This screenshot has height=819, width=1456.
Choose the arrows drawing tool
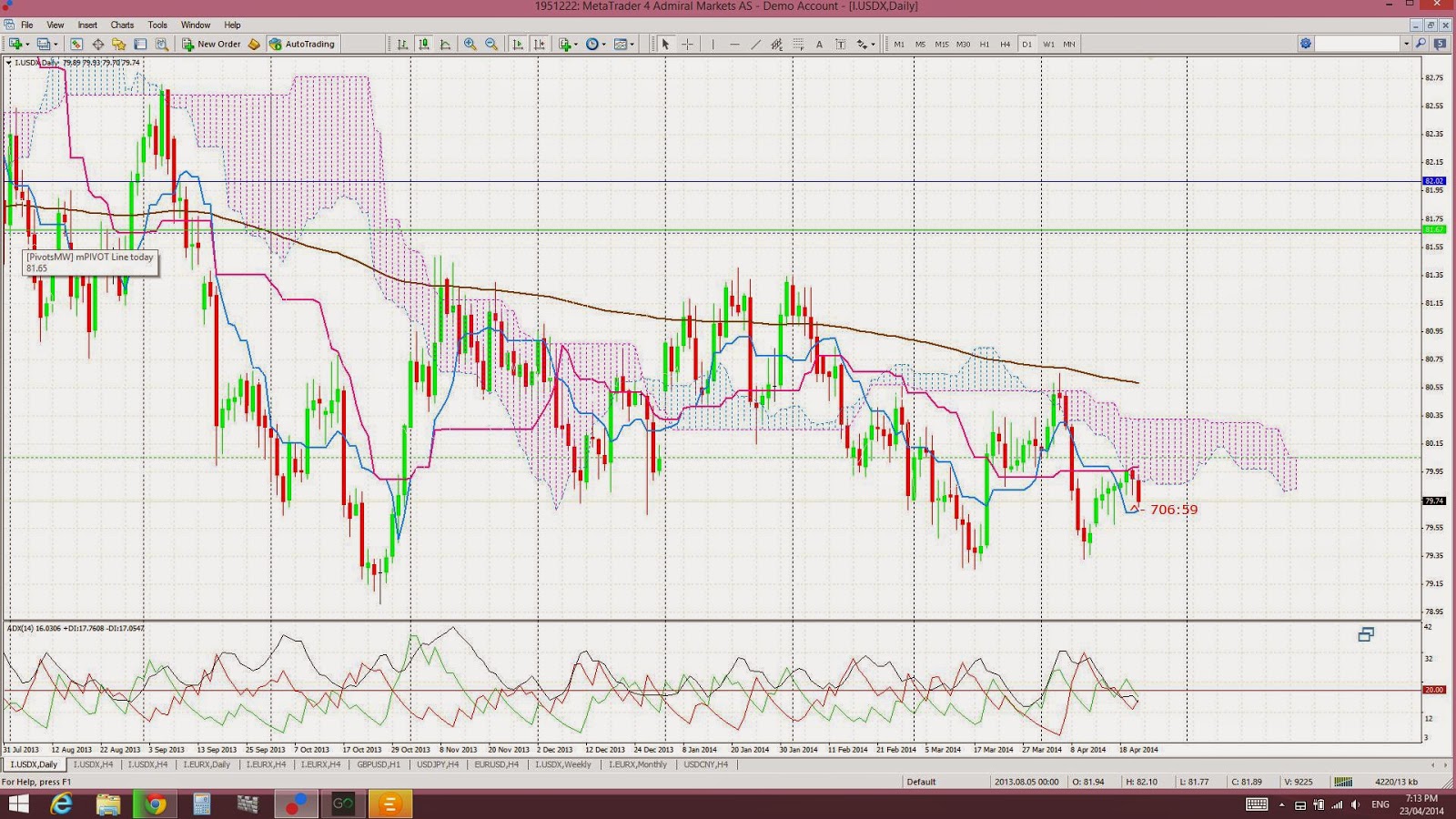[x=861, y=44]
